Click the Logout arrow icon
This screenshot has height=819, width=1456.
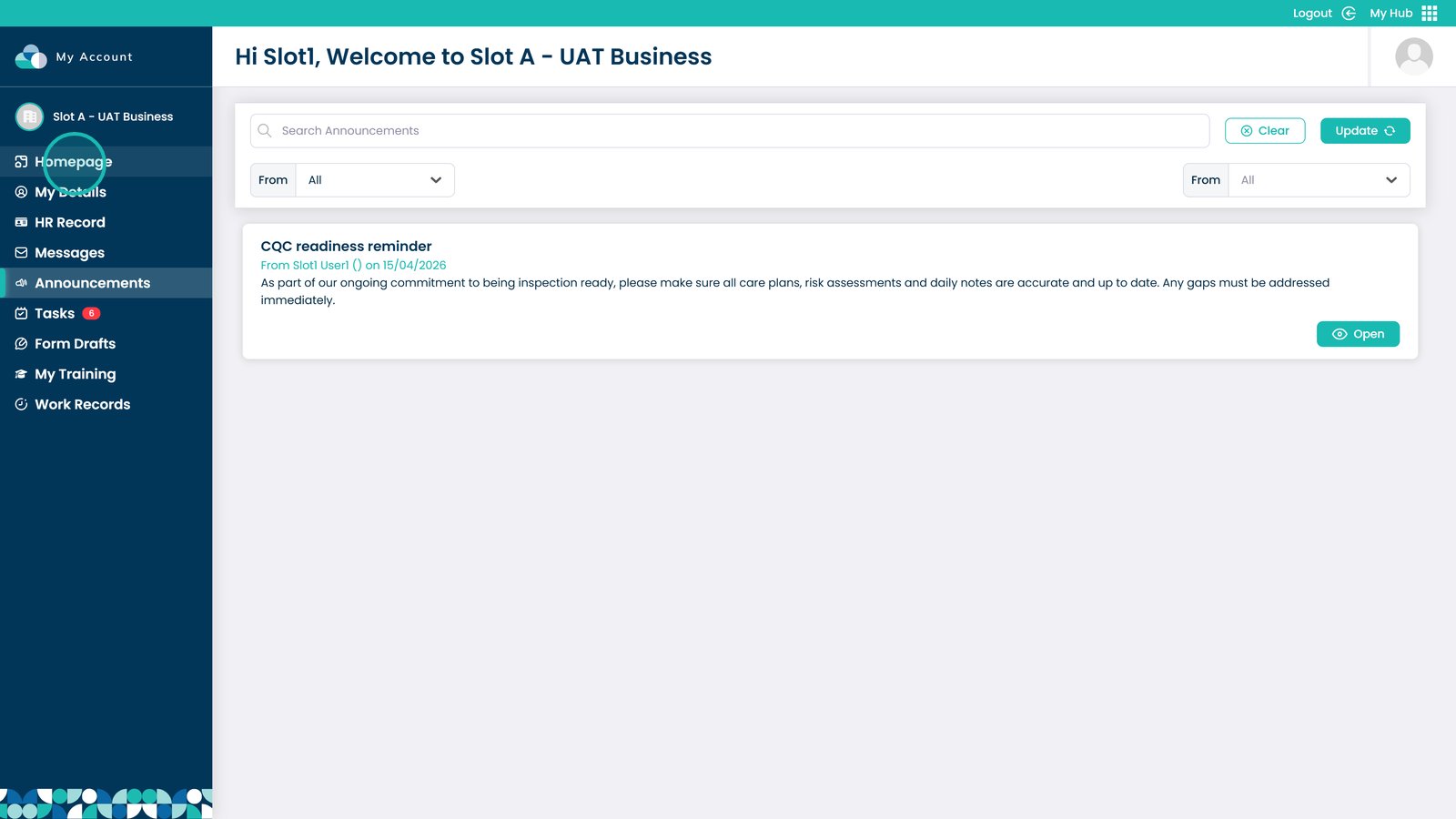(1349, 14)
